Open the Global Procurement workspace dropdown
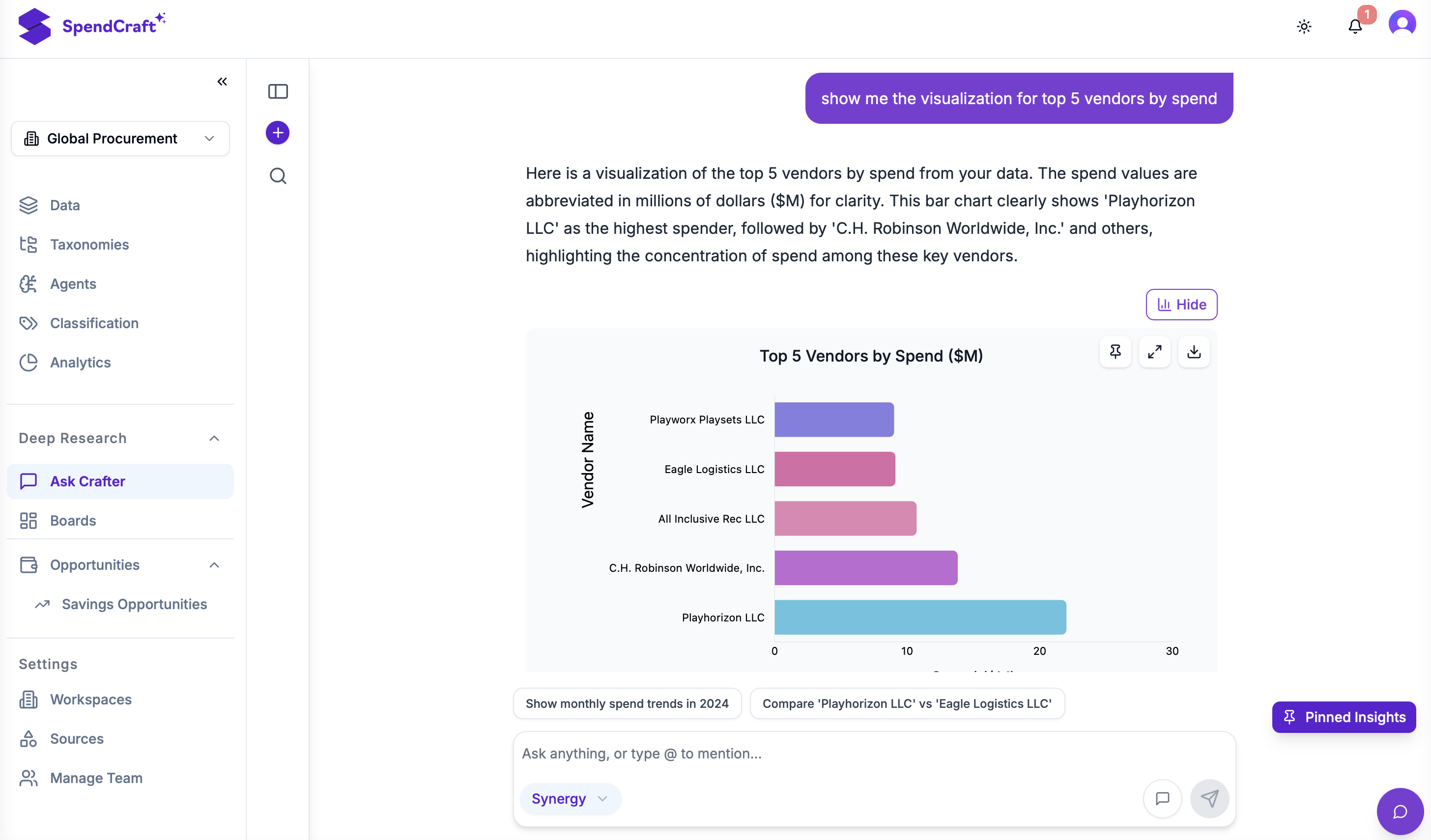Image resolution: width=1431 pixels, height=840 pixels. (x=120, y=139)
